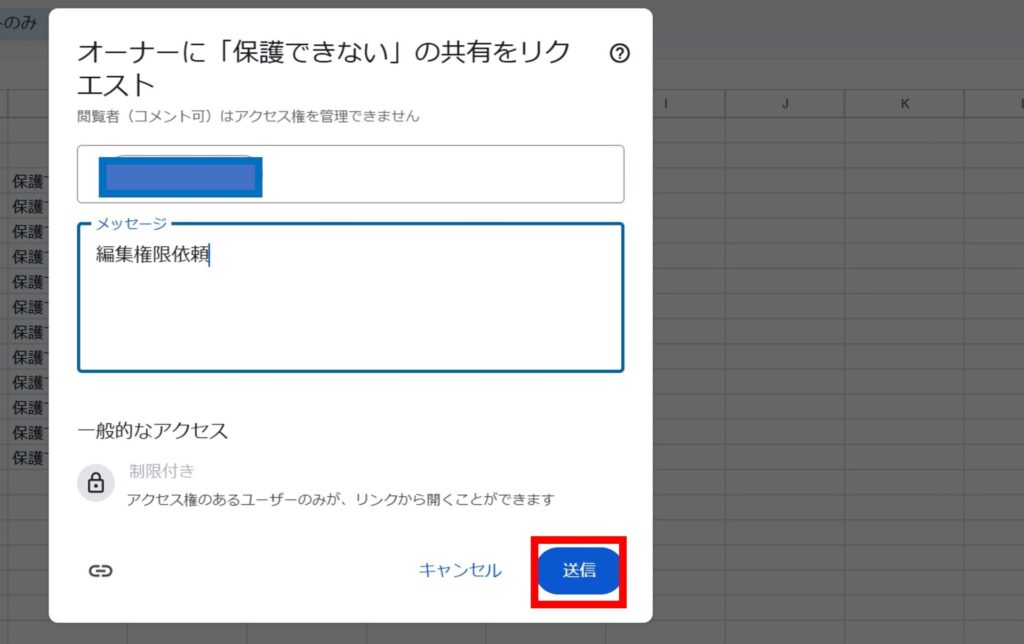Click the lock icon beside 制限付き
The width and height of the screenshot is (1024, 644).
[96, 484]
